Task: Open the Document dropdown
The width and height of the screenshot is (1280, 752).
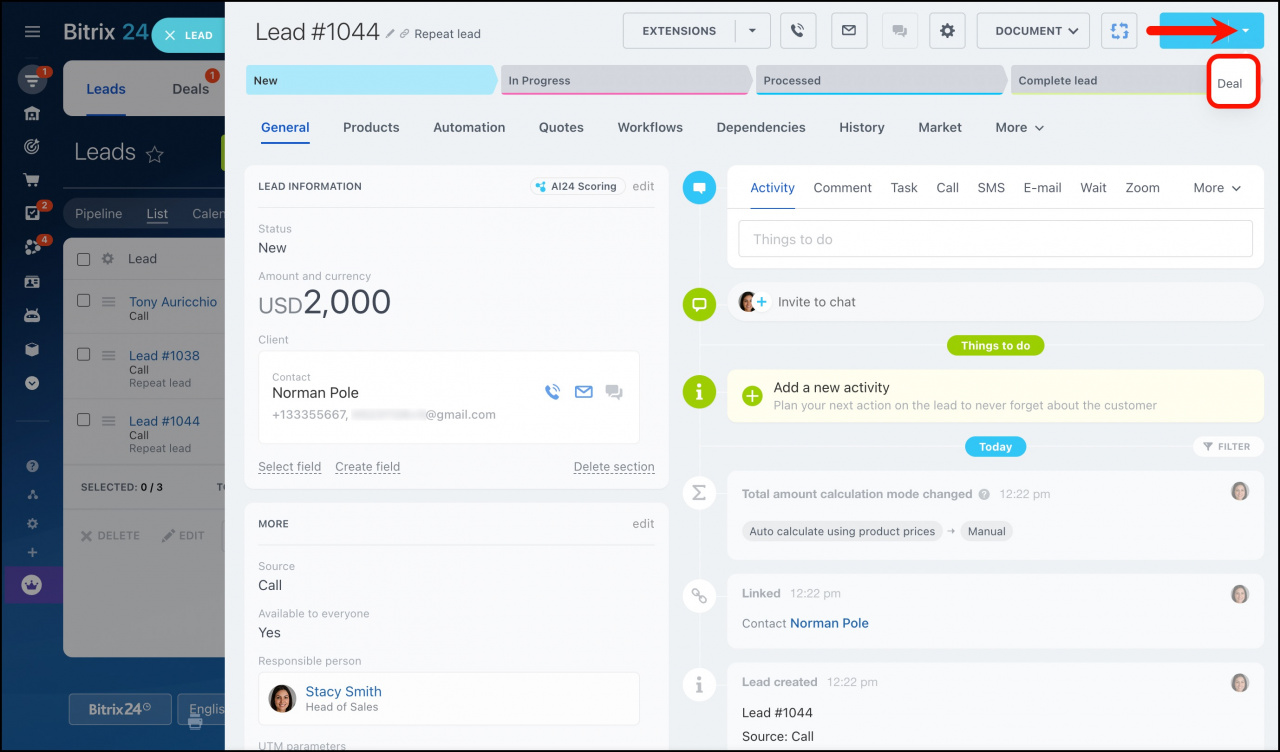Action: pos(1033,31)
